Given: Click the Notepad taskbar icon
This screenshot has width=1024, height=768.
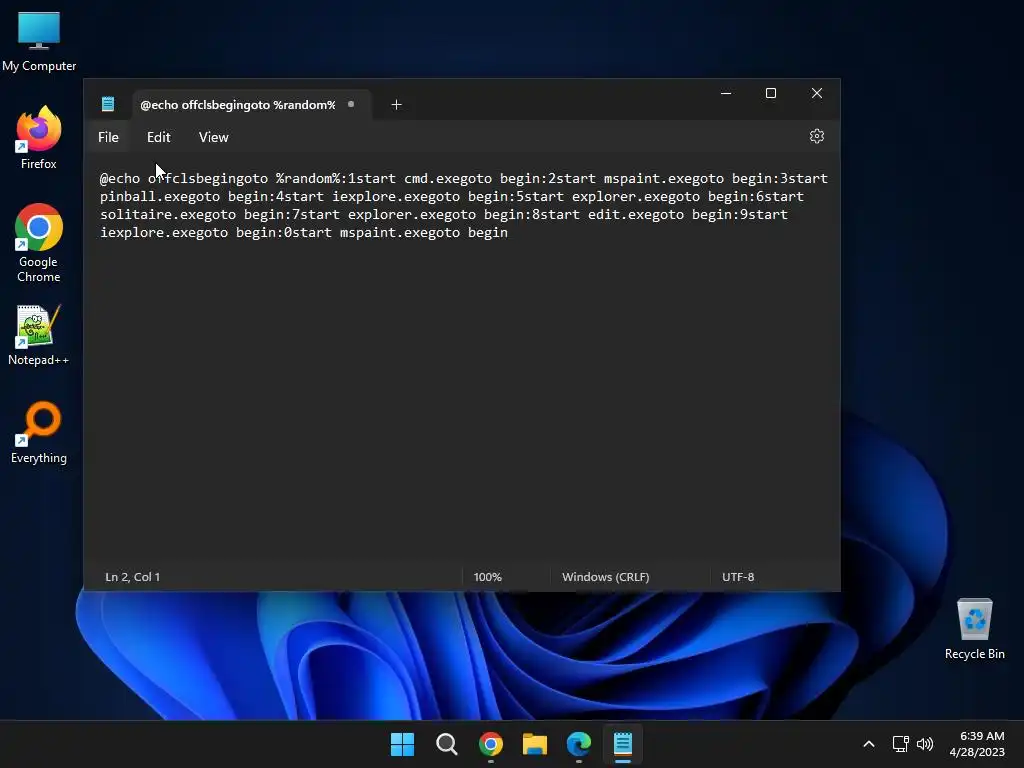Looking at the screenshot, I should [623, 744].
